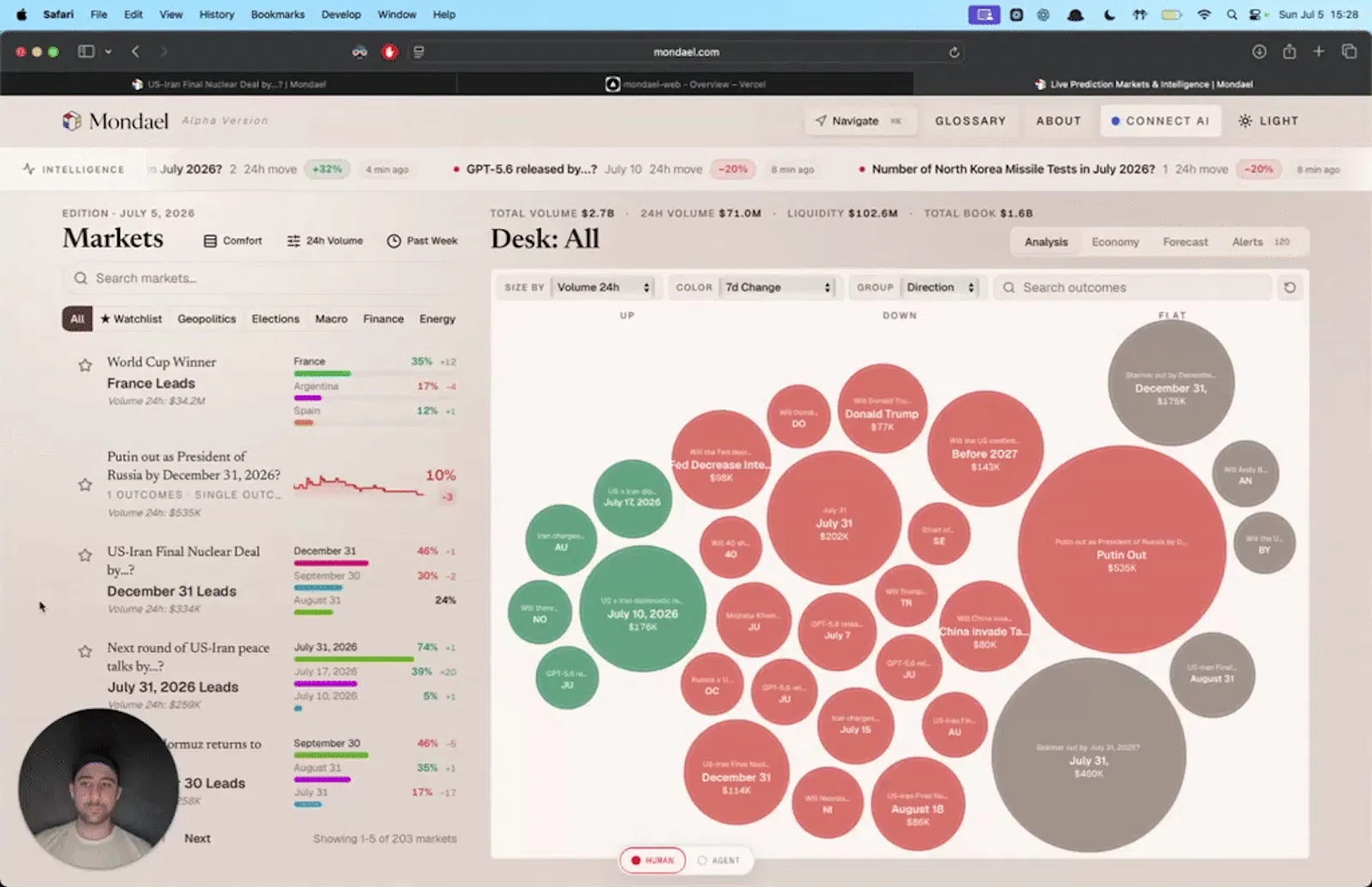Select the Geopolitics category filter
Image resolution: width=1372 pixels, height=887 pixels.
pos(207,319)
